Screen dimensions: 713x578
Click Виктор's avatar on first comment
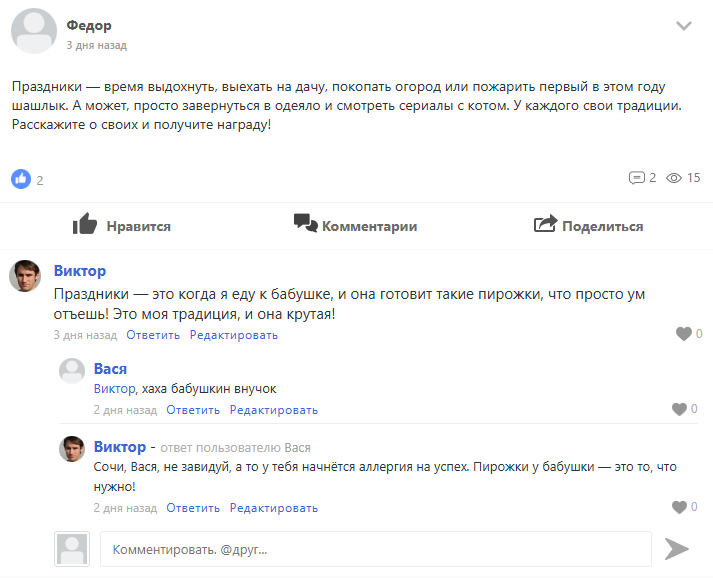pos(25,276)
